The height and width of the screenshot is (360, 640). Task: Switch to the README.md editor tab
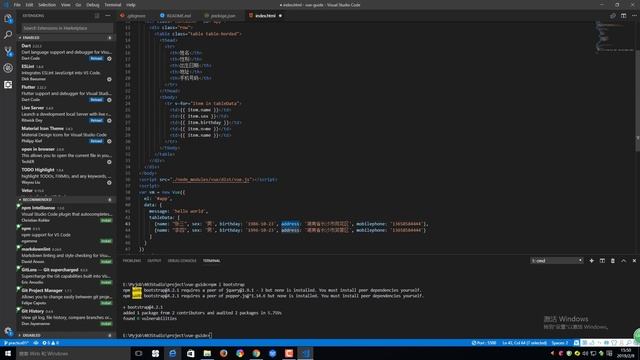point(178,16)
